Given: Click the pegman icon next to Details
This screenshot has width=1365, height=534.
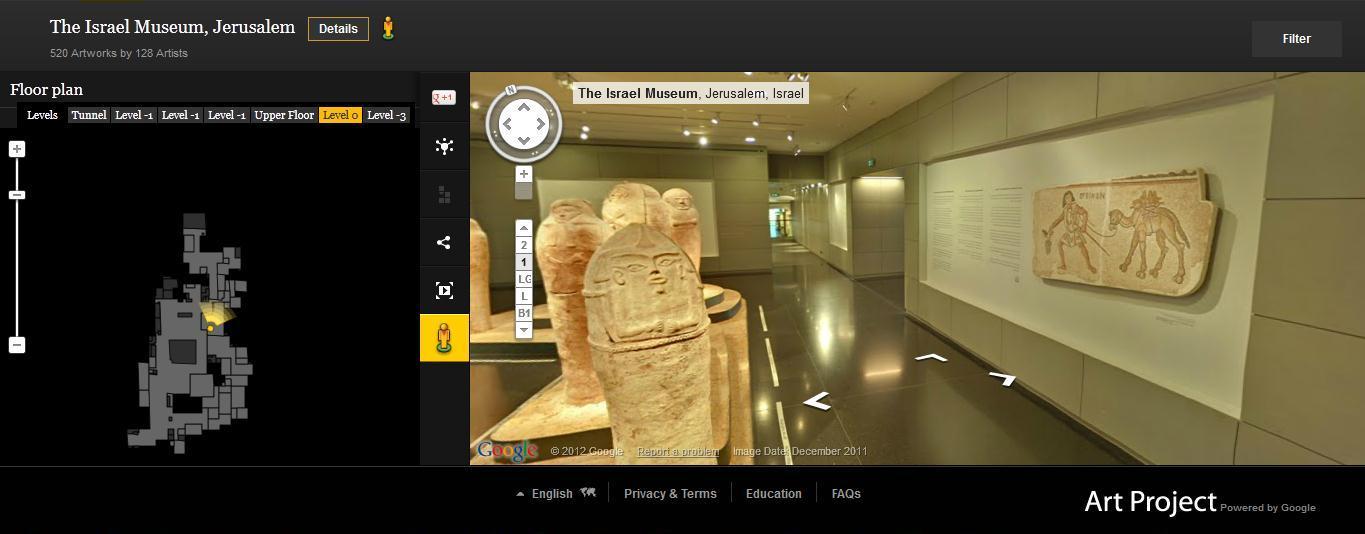Looking at the screenshot, I should [388, 29].
